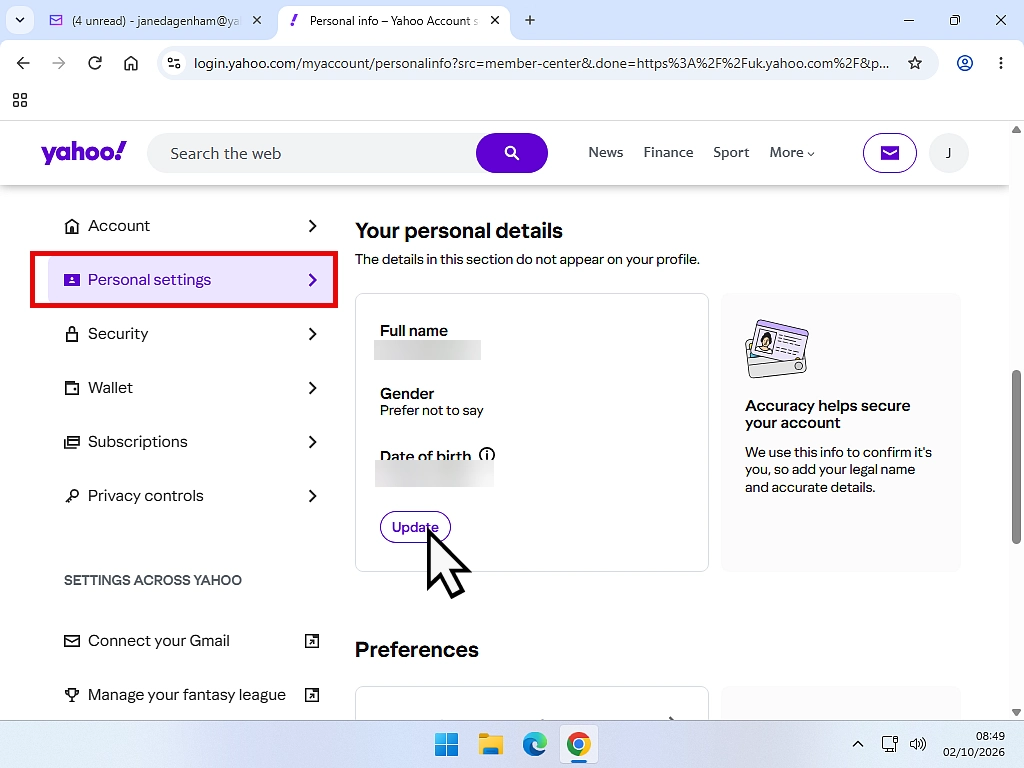Viewport: 1024px width, 768px height.
Task: Show hidden system tray icons
Action: point(858,744)
